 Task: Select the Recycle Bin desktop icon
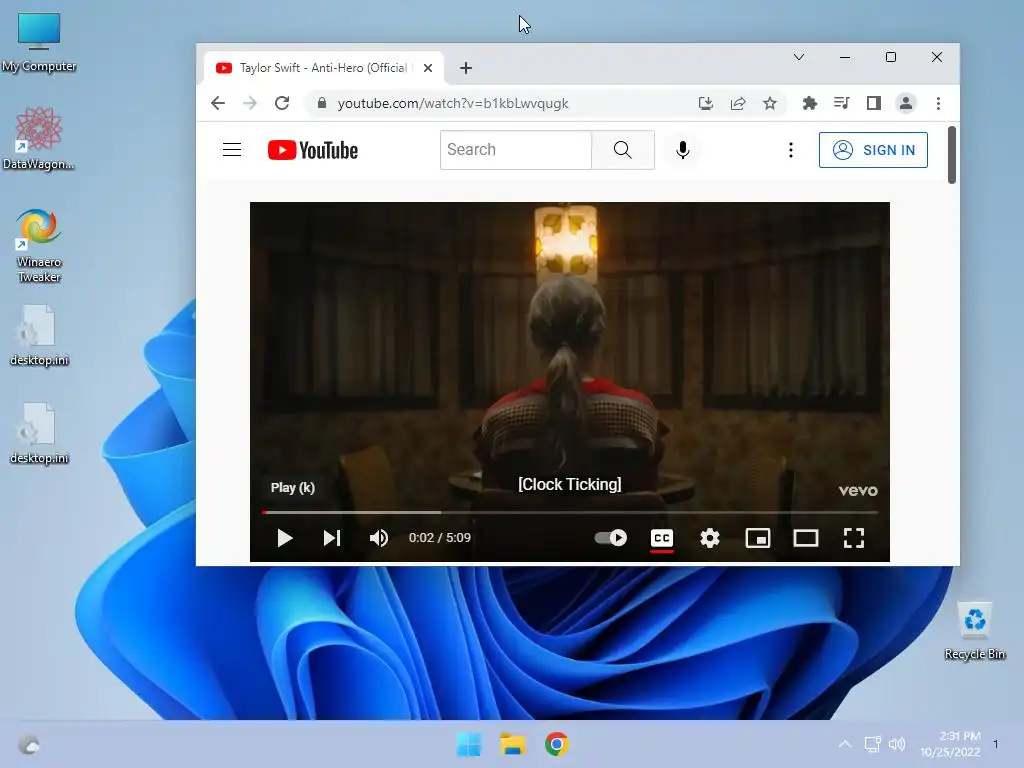click(x=975, y=631)
